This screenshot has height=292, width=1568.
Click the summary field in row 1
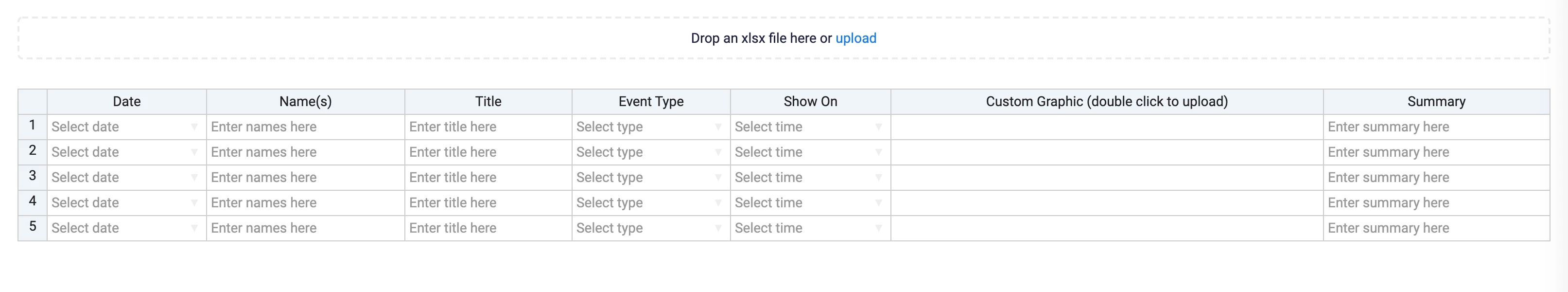[x=1435, y=127]
